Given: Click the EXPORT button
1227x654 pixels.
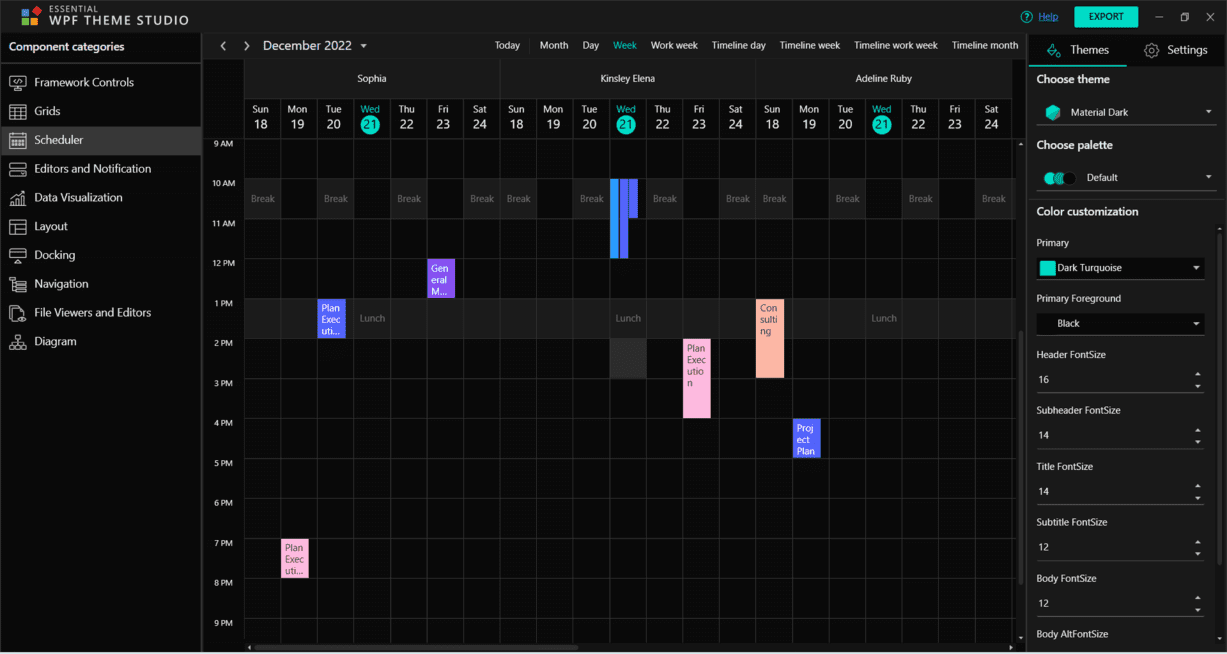Looking at the screenshot, I should [x=1105, y=16].
